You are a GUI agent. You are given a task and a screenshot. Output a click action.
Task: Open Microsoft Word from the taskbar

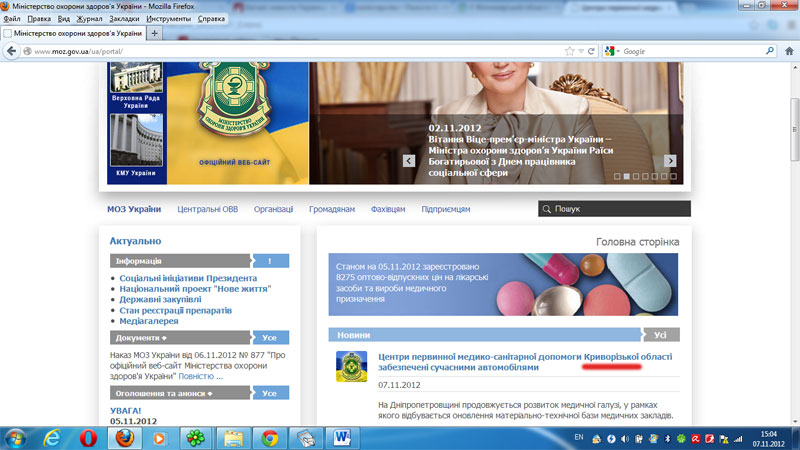coord(340,437)
